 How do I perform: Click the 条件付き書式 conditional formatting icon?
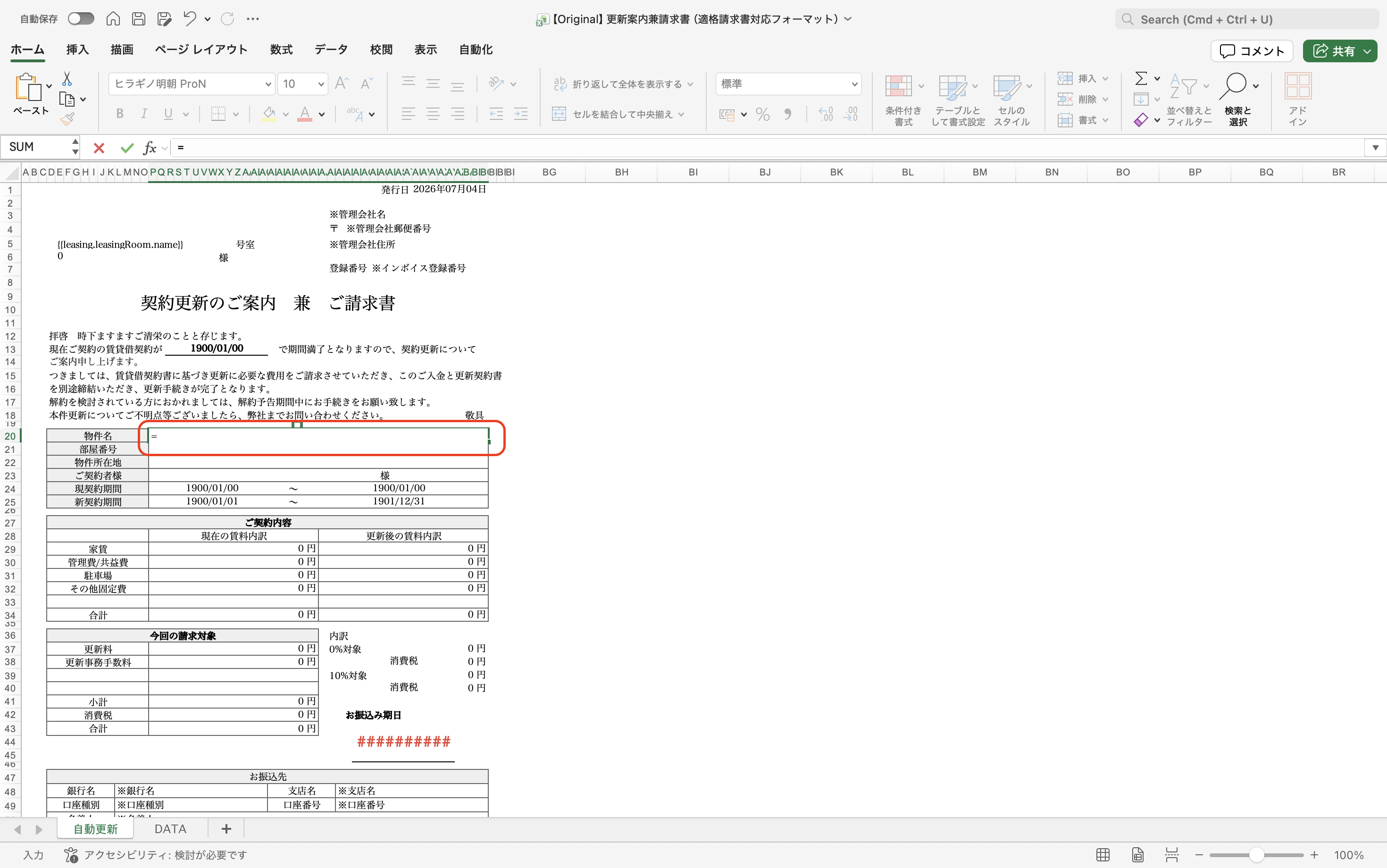pos(898,86)
